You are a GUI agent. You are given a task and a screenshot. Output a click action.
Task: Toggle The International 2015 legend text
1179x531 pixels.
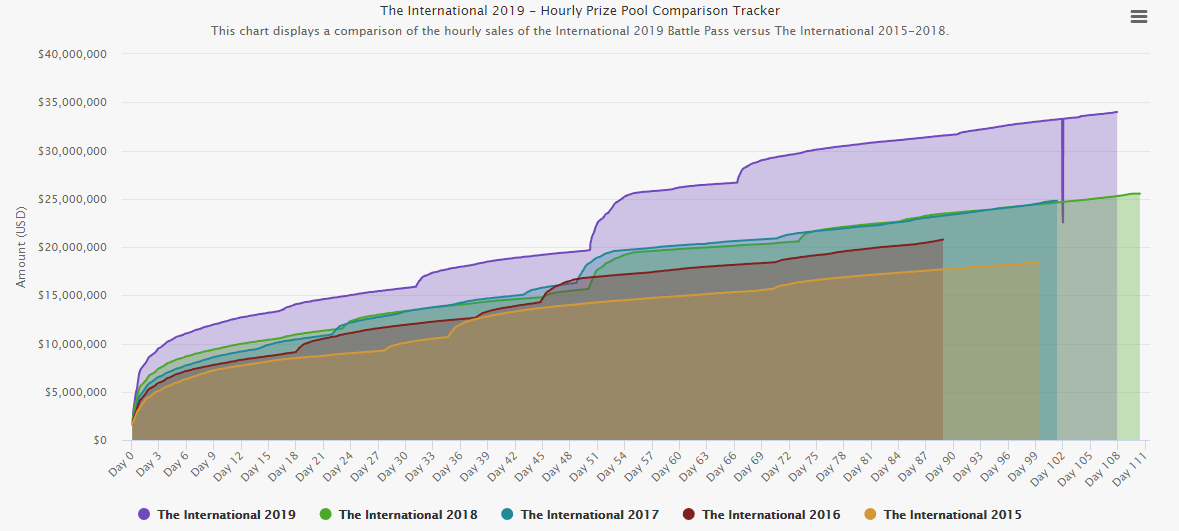coord(952,515)
